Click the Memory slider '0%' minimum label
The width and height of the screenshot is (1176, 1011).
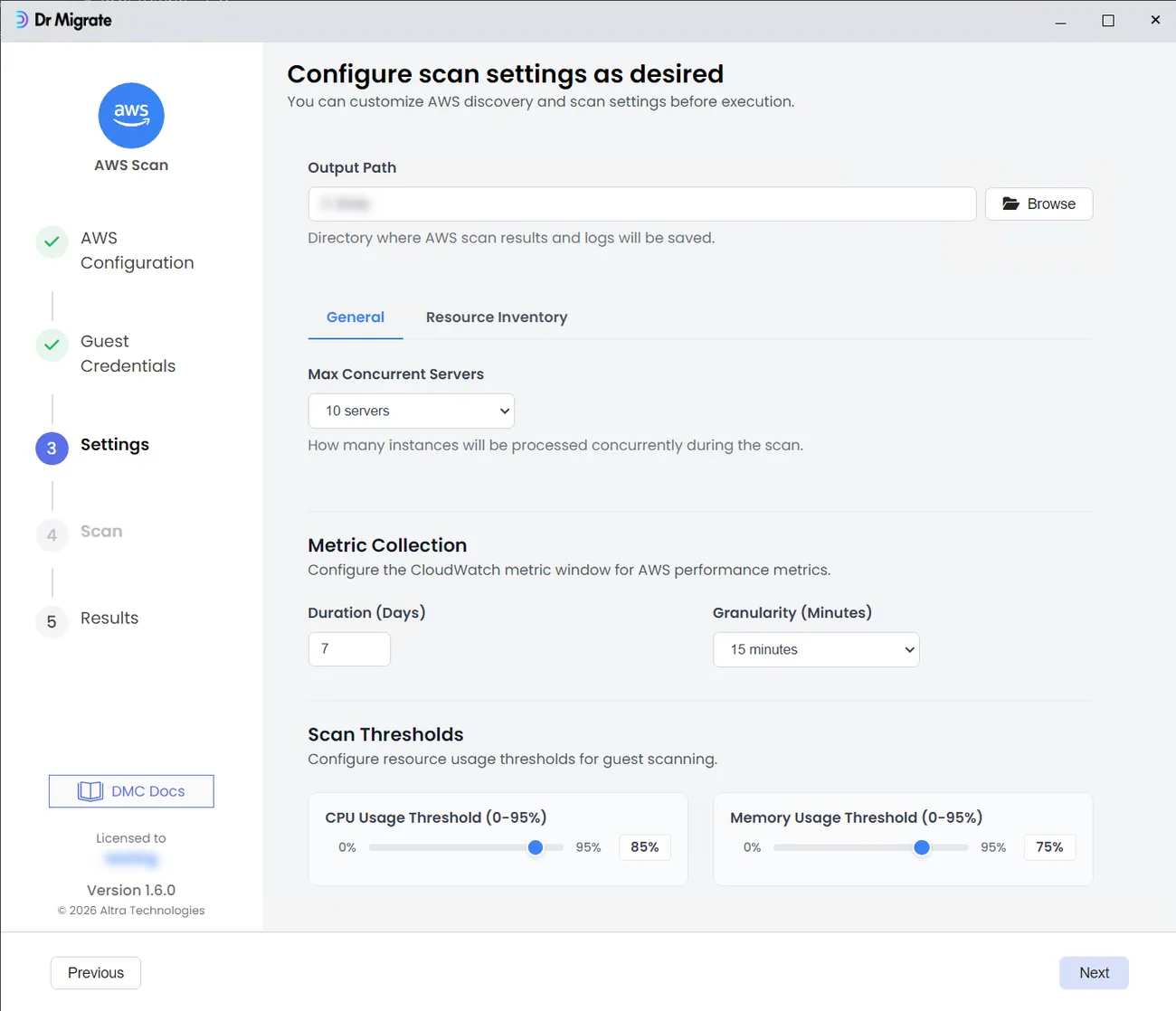coord(752,847)
